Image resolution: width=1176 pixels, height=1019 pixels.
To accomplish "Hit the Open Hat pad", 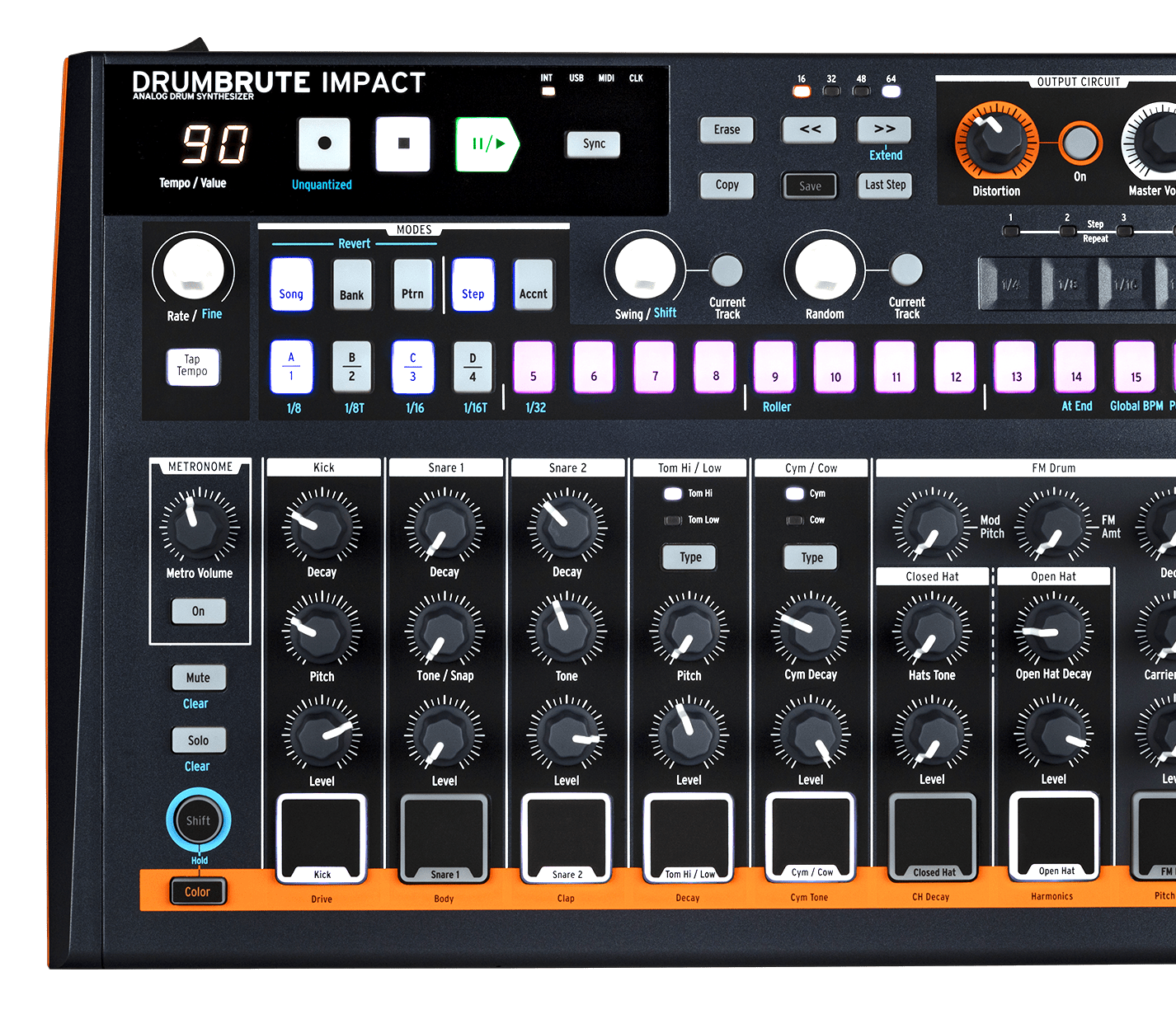I will coord(1055,837).
